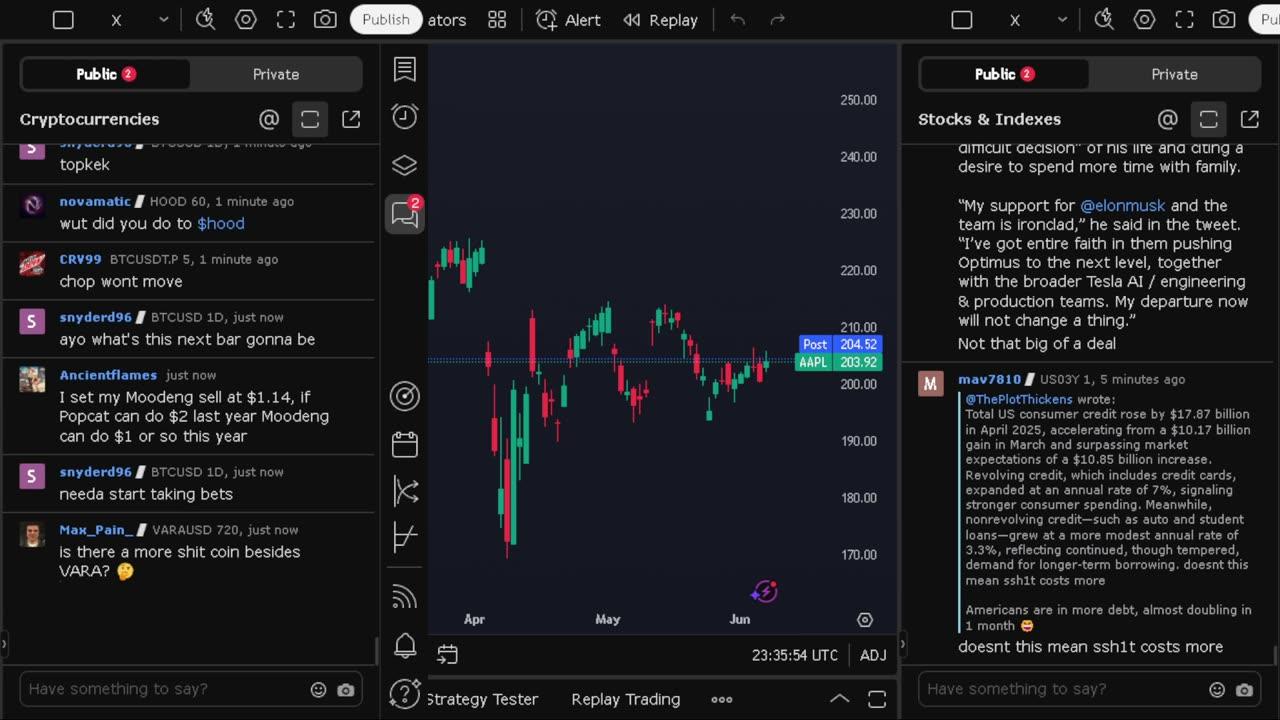
Task: Open chart settings hexagon icon left toolbar
Action: pos(245,19)
